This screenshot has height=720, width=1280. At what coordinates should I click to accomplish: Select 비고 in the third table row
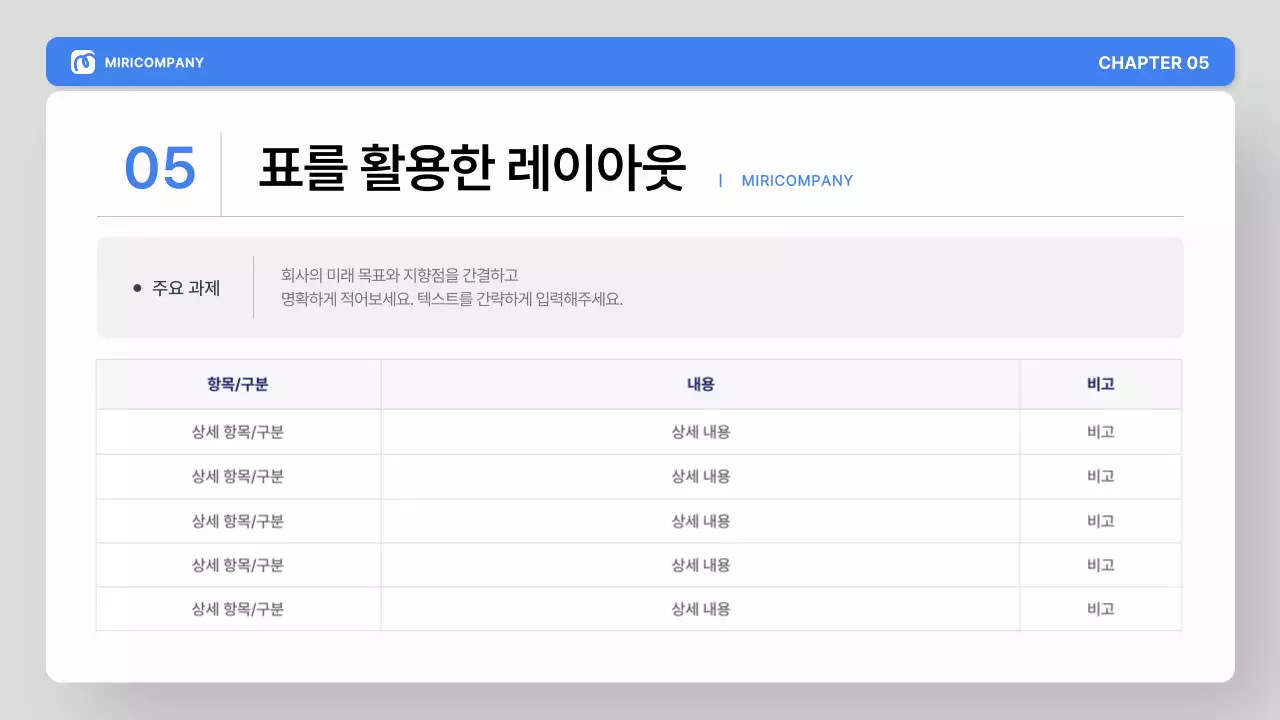click(1101, 520)
